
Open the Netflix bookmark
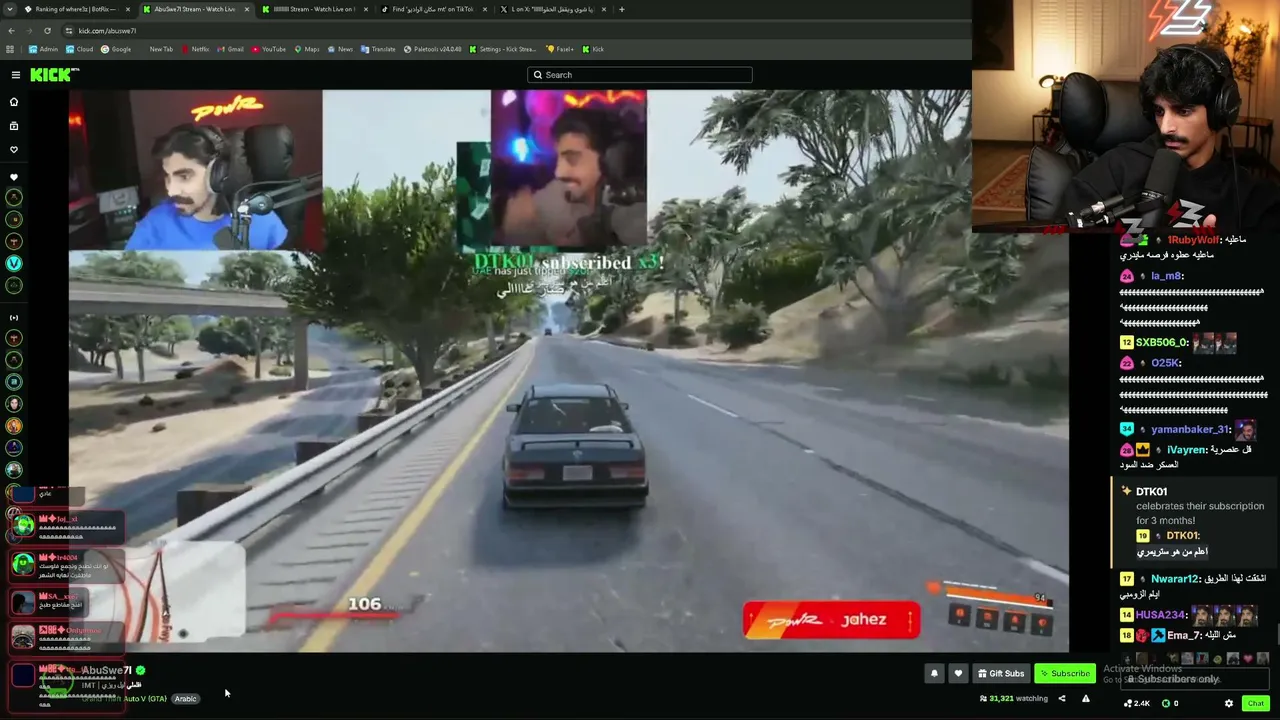click(196, 49)
